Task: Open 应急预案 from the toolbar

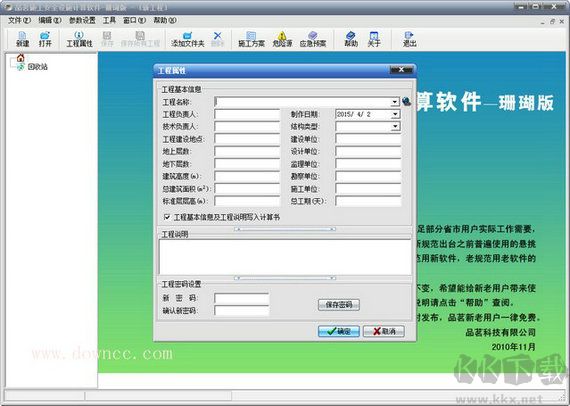Action: click(313, 39)
